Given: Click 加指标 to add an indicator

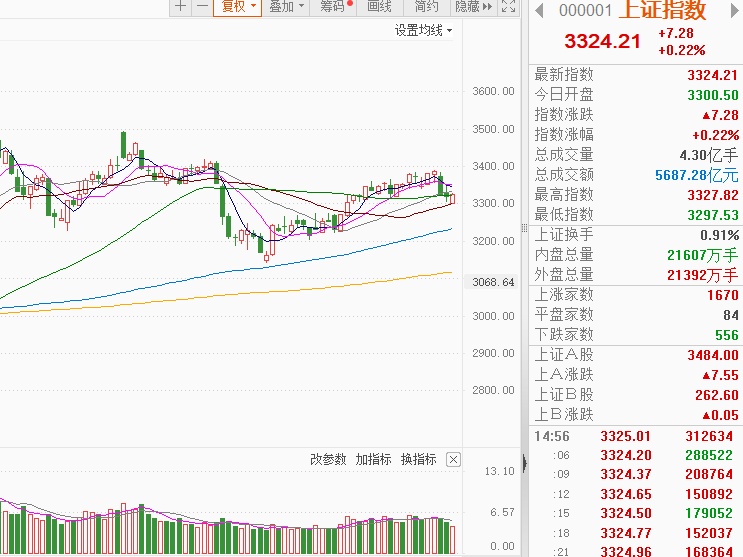Looking at the screenshot, I should (x=373, y=459).
